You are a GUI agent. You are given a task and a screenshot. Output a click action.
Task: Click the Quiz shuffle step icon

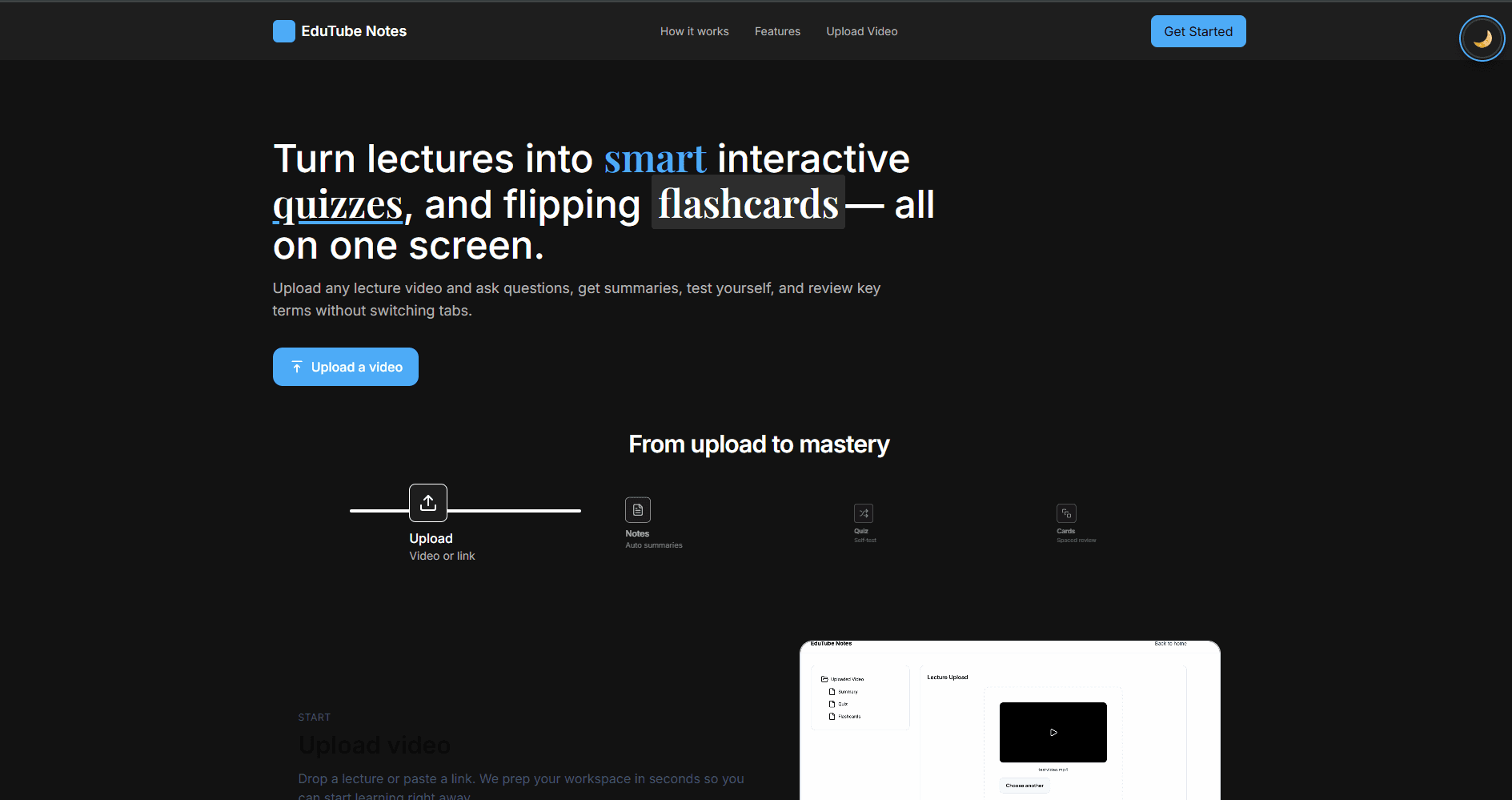863,513
